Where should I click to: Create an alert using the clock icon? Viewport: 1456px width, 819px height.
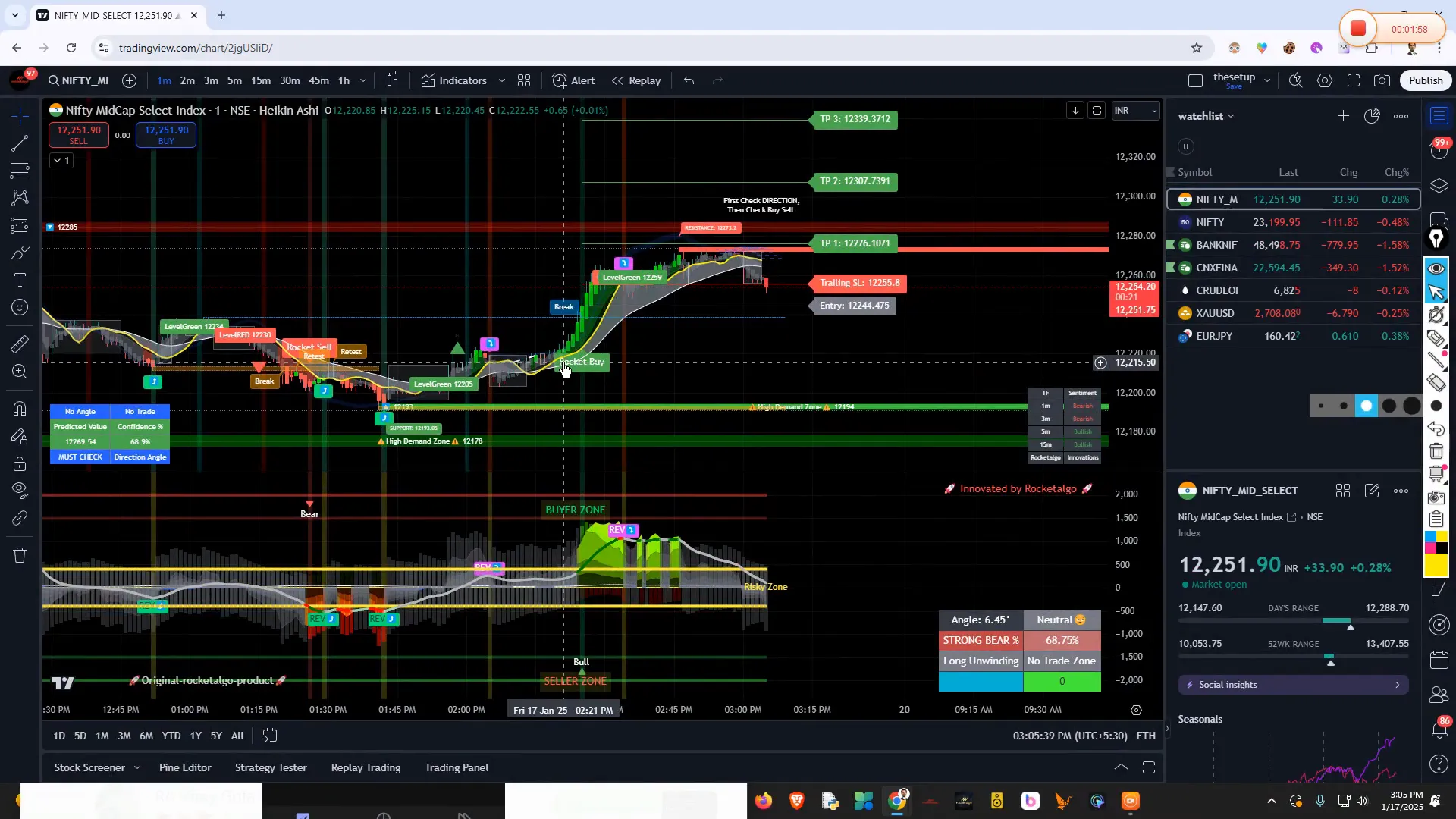573,80
